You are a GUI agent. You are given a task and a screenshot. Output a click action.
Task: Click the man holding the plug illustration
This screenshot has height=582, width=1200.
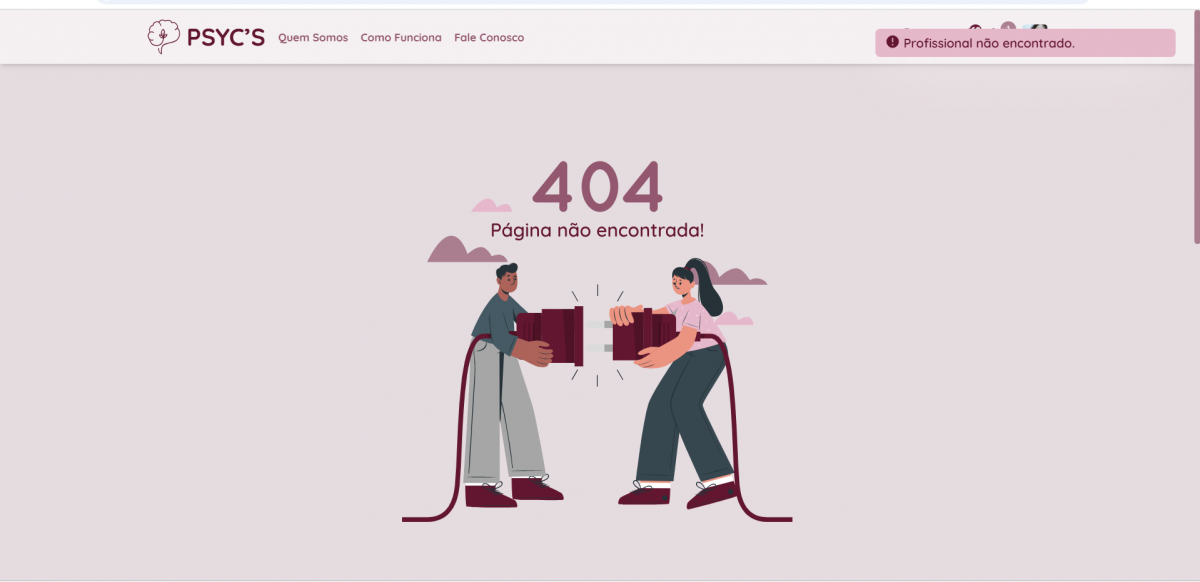click(510, 385)
